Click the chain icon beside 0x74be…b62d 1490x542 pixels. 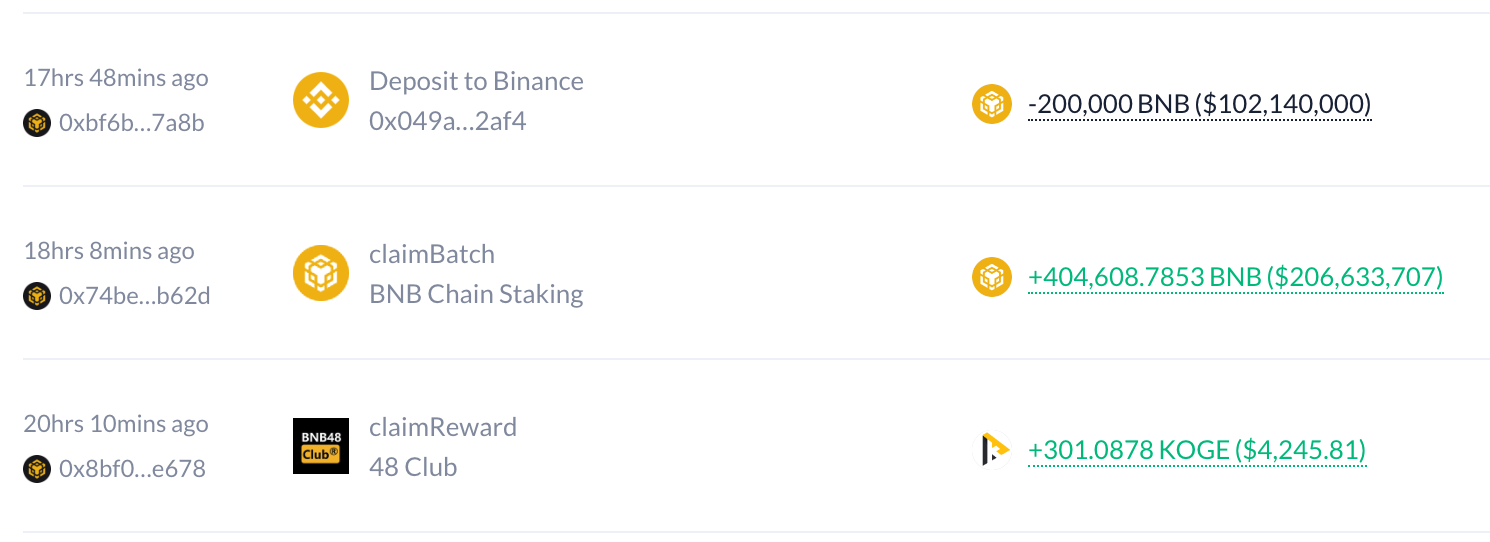click(x=37, y=296)
